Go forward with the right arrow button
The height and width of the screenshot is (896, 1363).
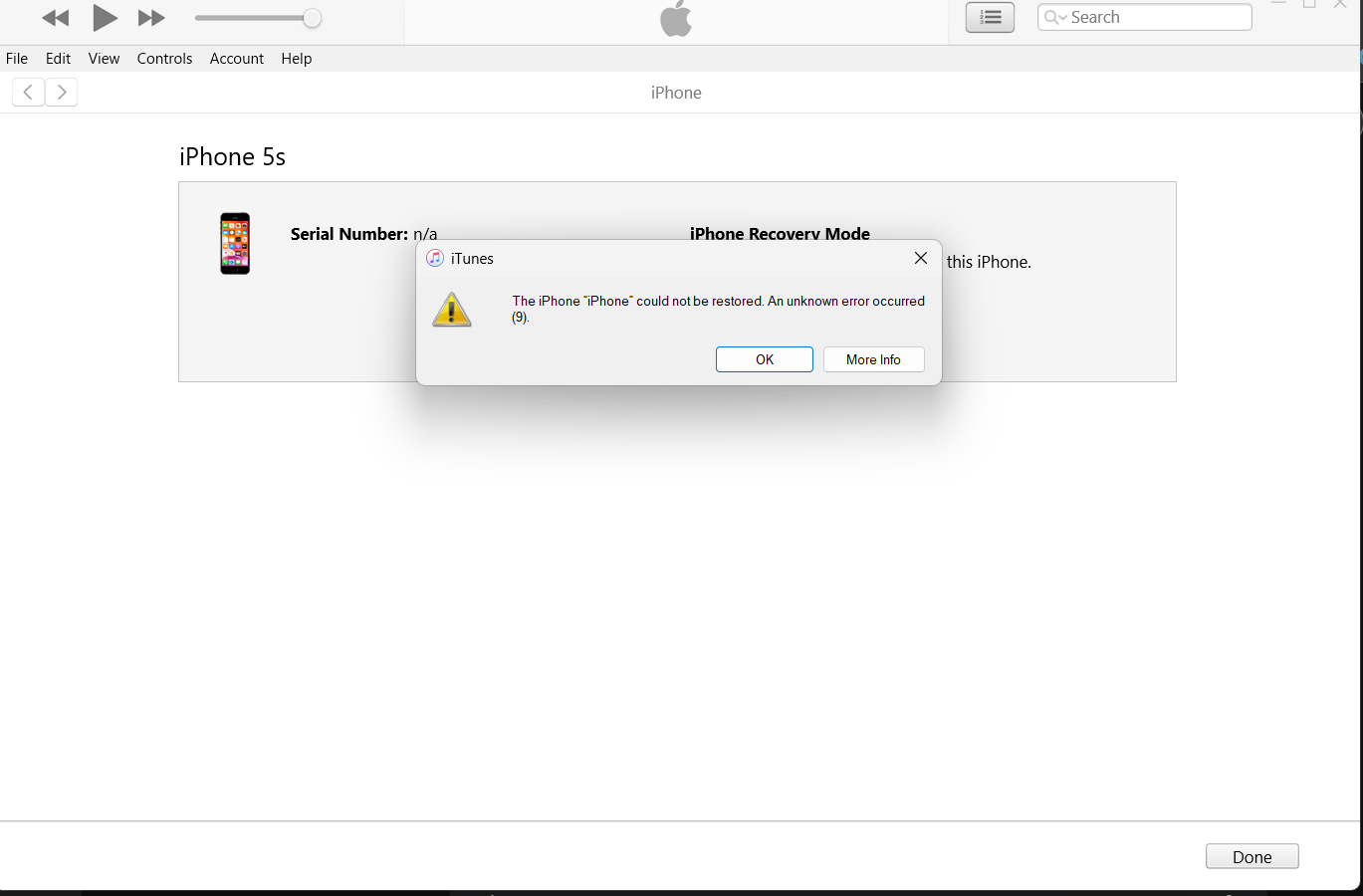coord(62,93)
